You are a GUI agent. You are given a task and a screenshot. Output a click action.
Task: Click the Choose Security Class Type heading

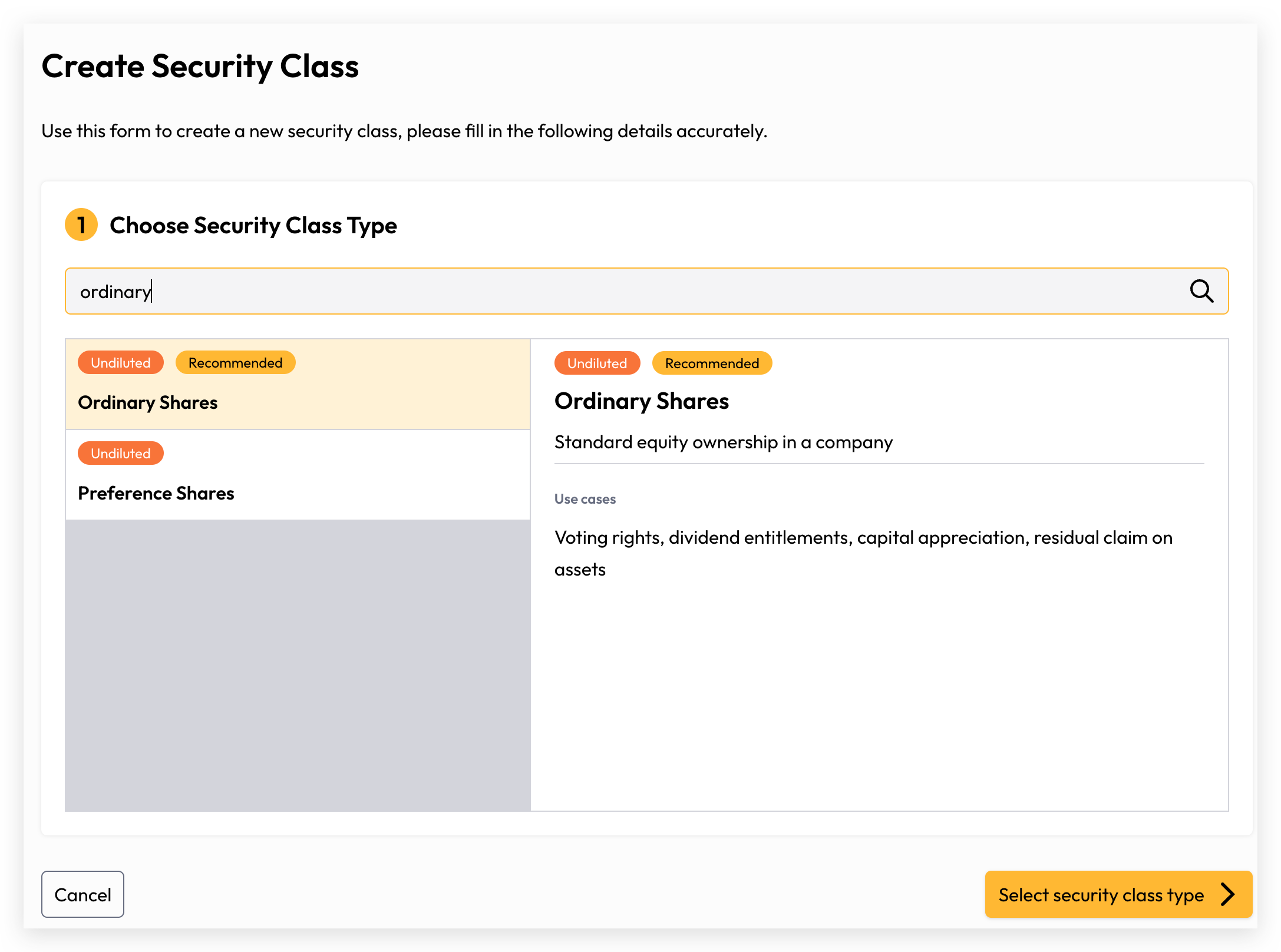coord(253,225)
